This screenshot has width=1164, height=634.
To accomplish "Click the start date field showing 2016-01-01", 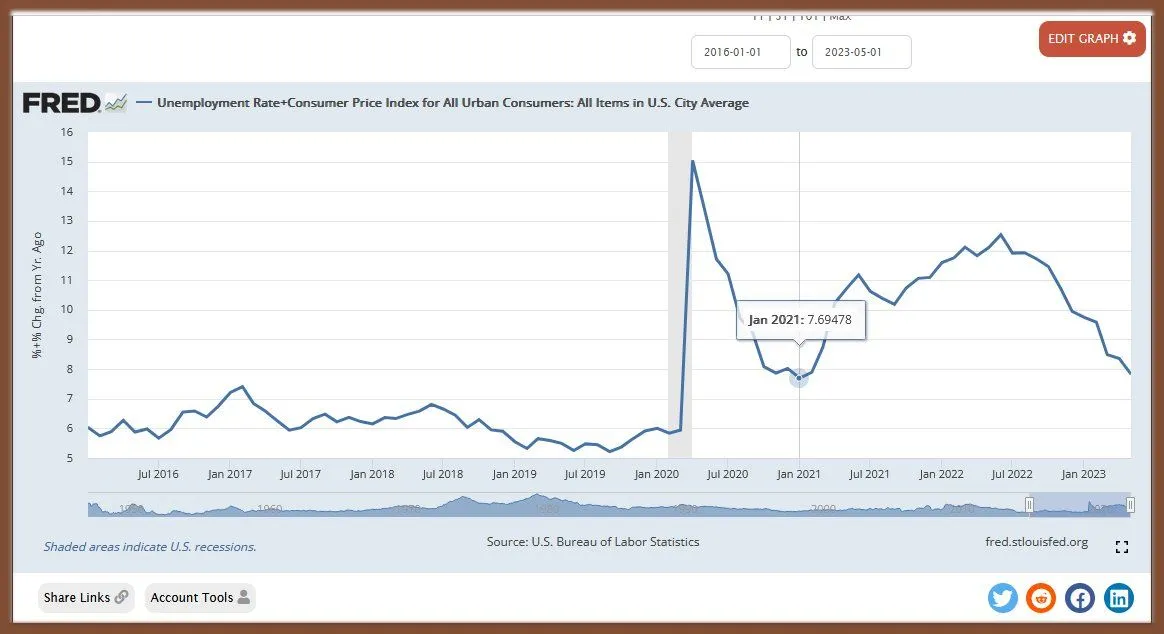I will pyautogui.click(x=740, y=51).
